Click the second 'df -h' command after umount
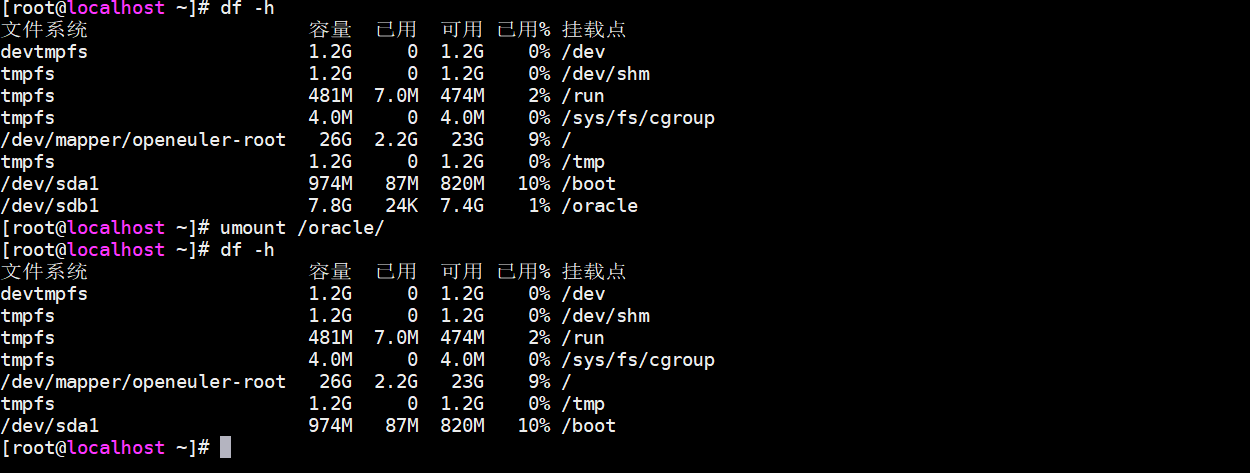1250x474 pixels. [x=247, y=249]
